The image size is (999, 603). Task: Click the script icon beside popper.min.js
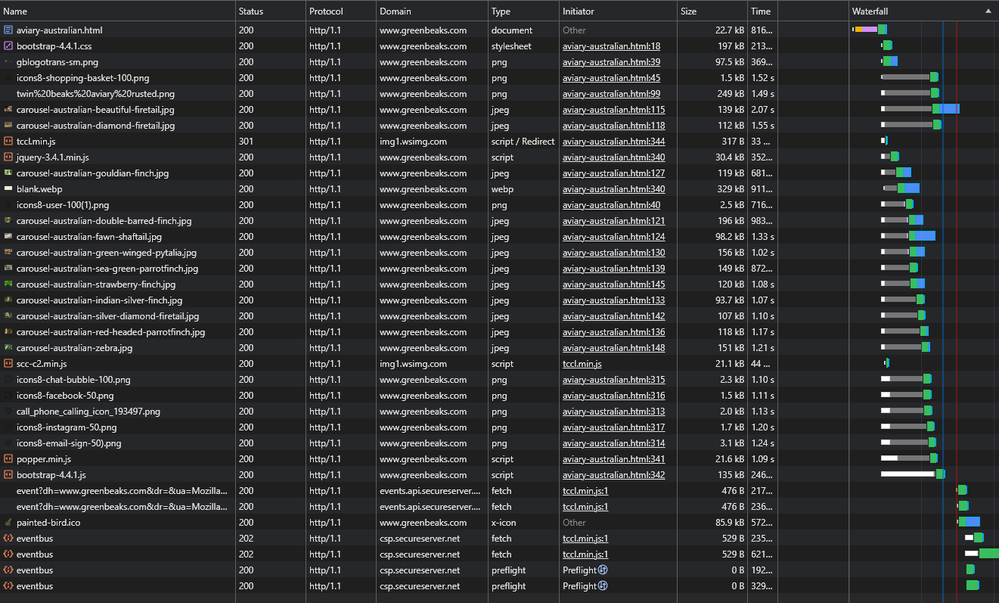click(8, 459)
